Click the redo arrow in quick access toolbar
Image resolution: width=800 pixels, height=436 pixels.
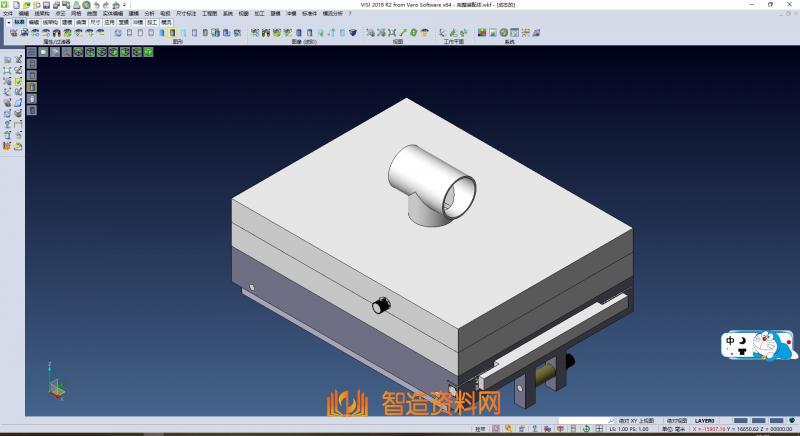pos(105,5)
